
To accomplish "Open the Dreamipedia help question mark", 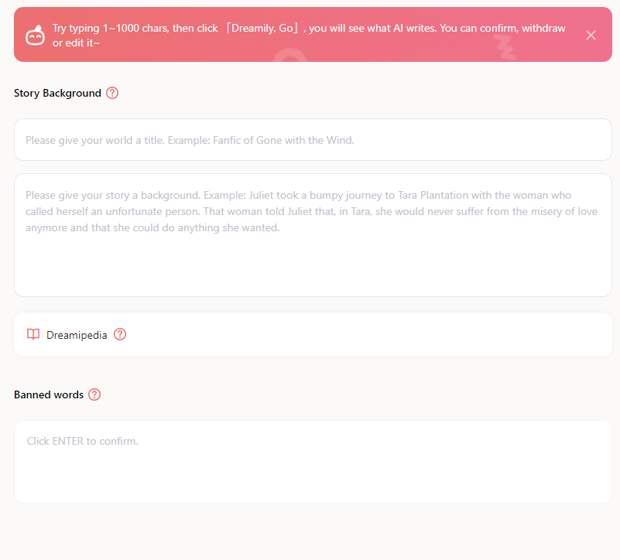I will (x=120, y=335).
